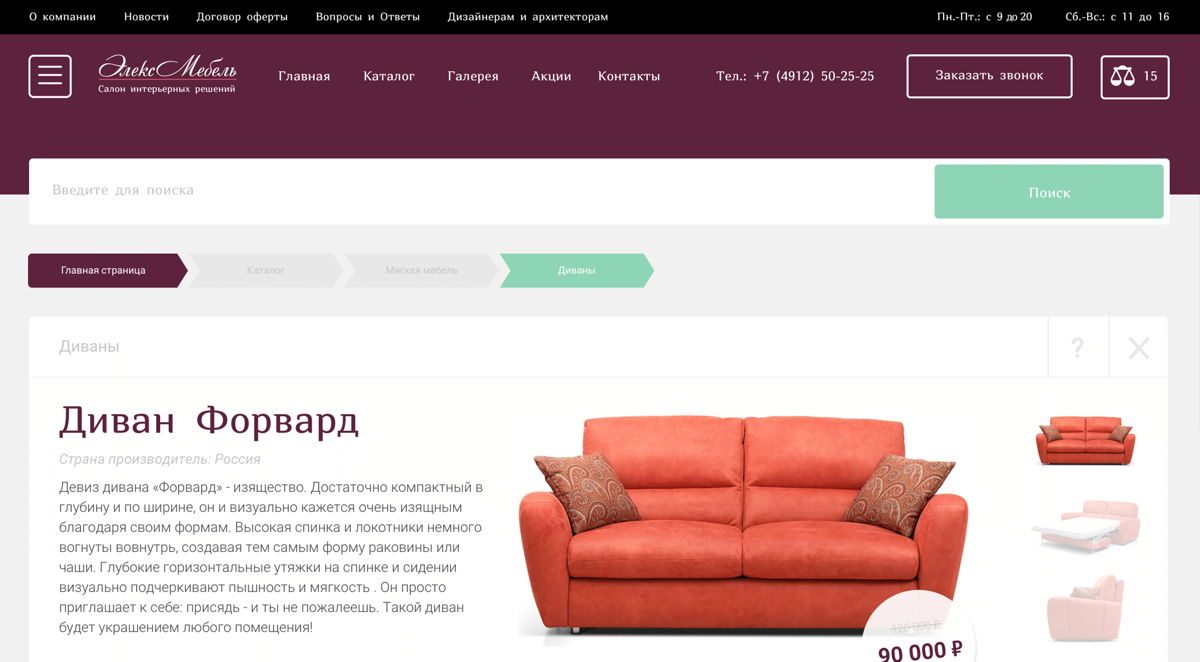1200x662 pixels.
Task: Open the hamburger menu icon
Action: click(x=50, y=76)
